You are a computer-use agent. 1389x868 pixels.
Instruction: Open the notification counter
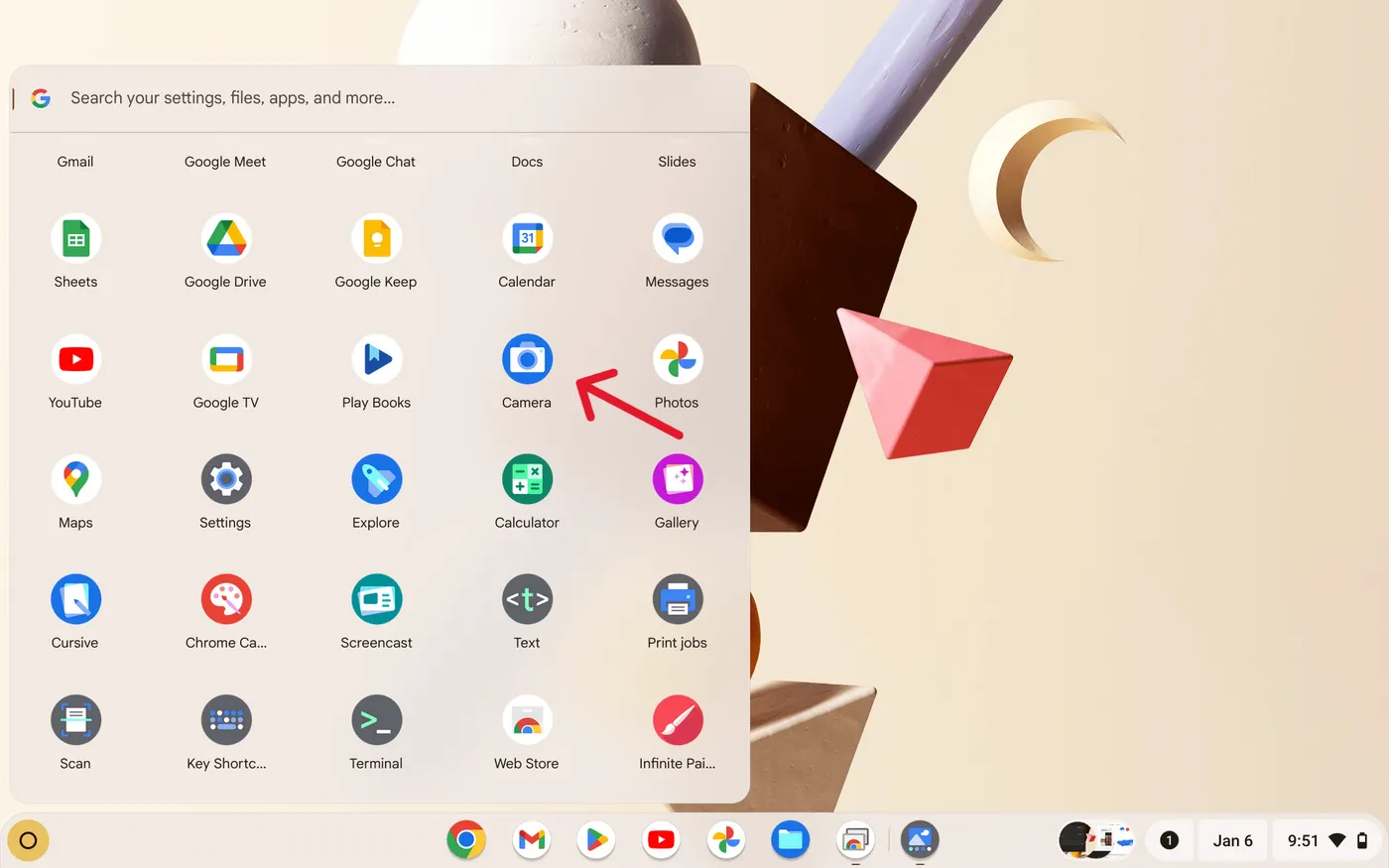coord(1169,840)
